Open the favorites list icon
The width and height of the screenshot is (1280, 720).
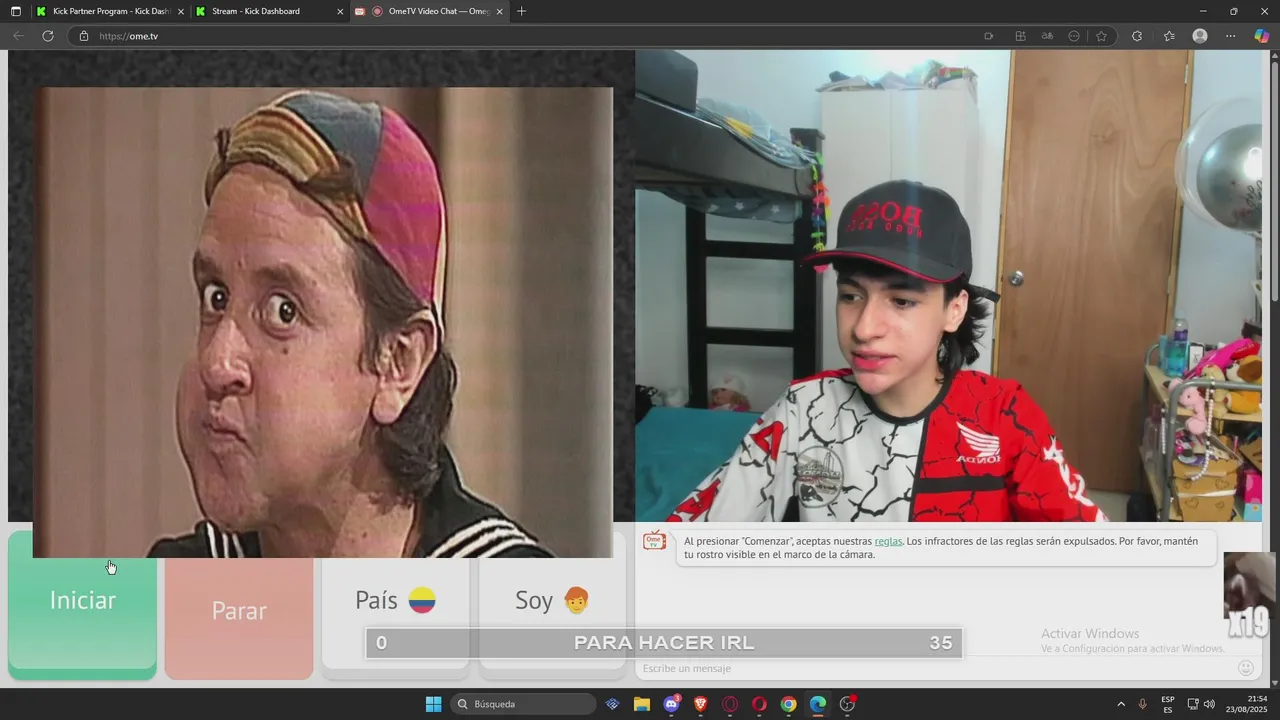pyautogui.click(x=1169, y=36)
